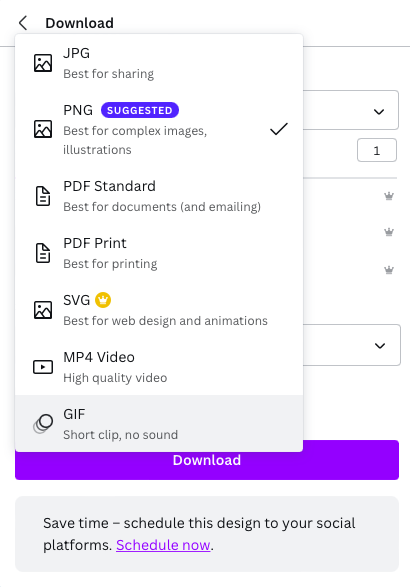The height and width of the screenshot is (587, 410).
Task: Click the PNG image icon
Action: [x=43, y=129]
